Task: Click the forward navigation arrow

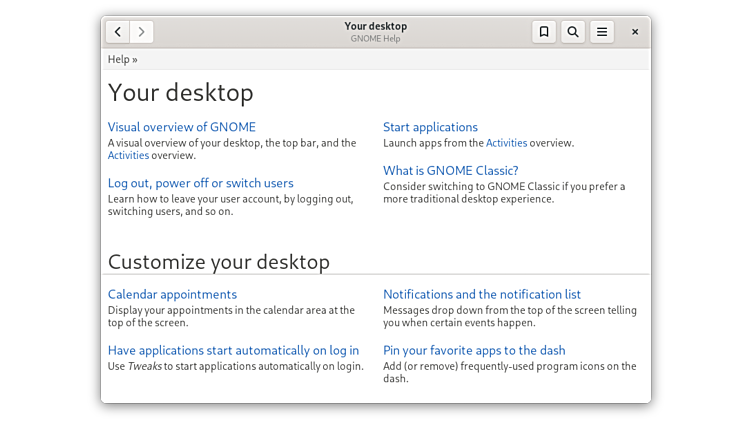Action: click(142, 32)
